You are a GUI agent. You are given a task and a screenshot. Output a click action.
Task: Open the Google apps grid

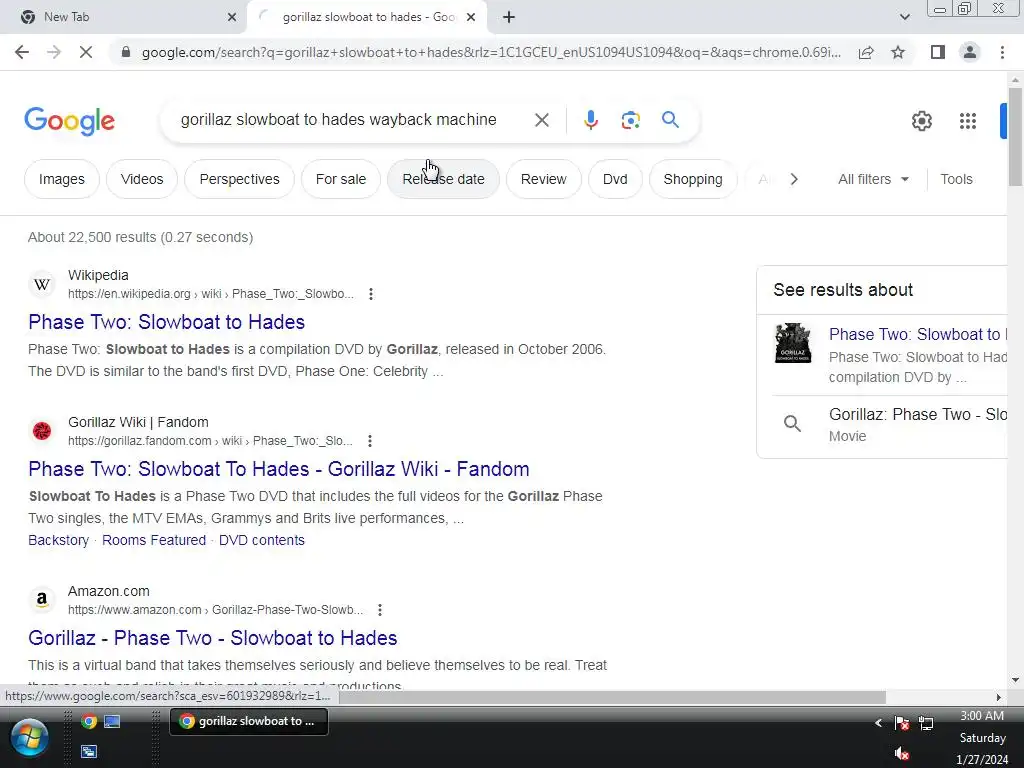(967, 121)
